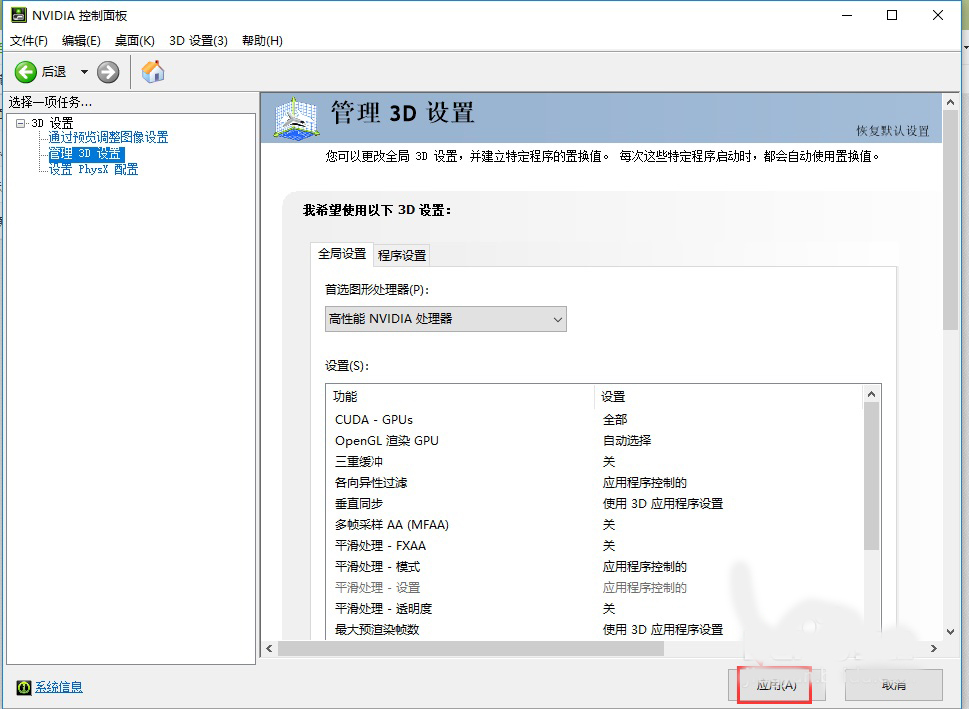This screenshot has width=969, height=709.
Task: Select the 多帧采样 AA (MFAA) row
Action: 593,525
